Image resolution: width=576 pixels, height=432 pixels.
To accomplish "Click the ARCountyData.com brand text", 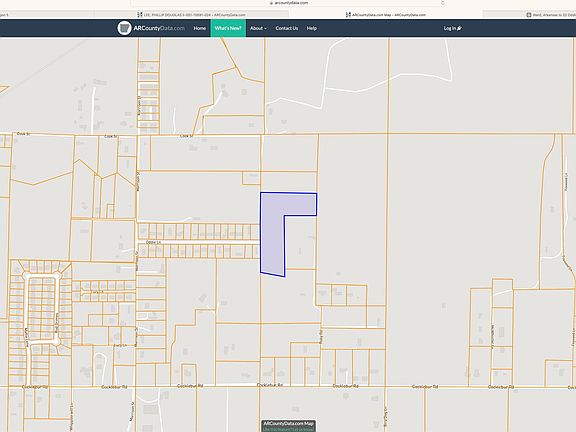I will click(x=159, y=28).
